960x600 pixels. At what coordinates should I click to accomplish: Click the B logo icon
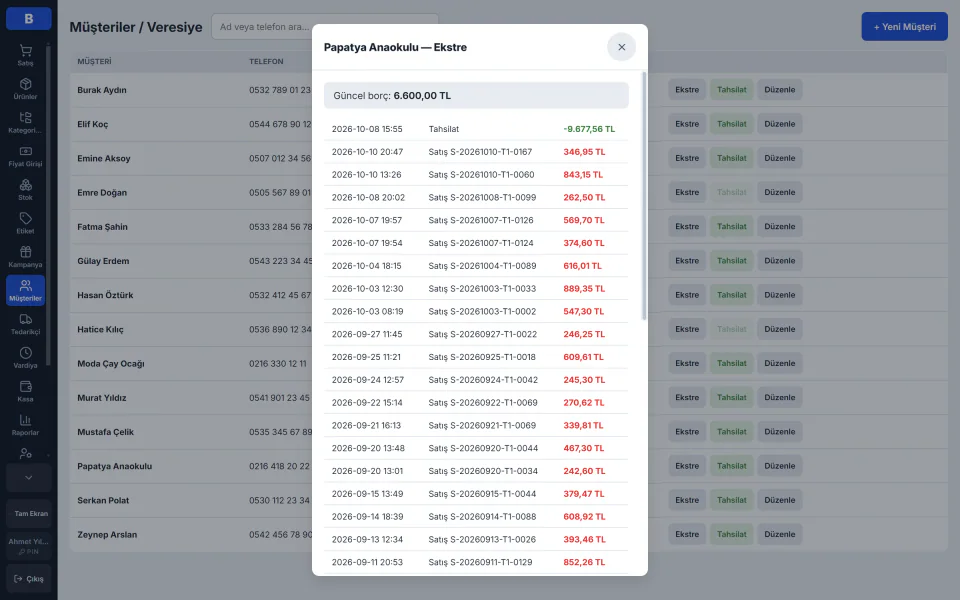tap(29, 18)
